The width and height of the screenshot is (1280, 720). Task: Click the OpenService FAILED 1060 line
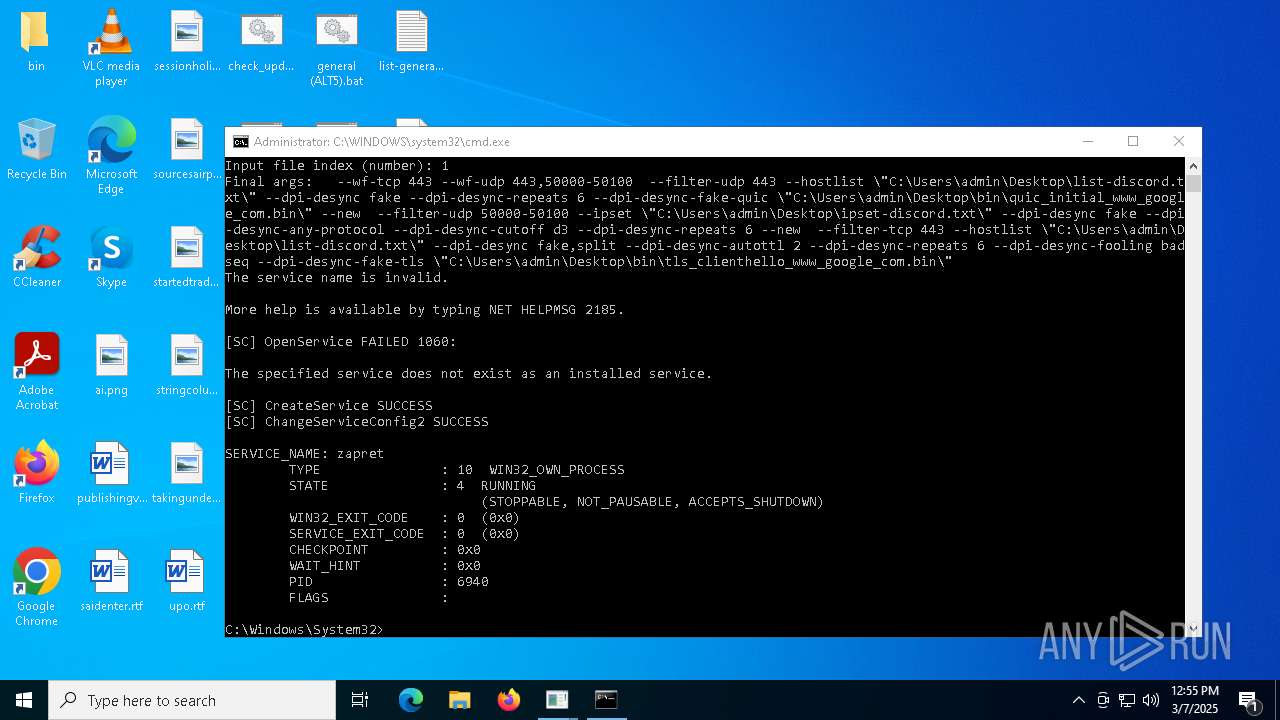(x=341, y=342)
